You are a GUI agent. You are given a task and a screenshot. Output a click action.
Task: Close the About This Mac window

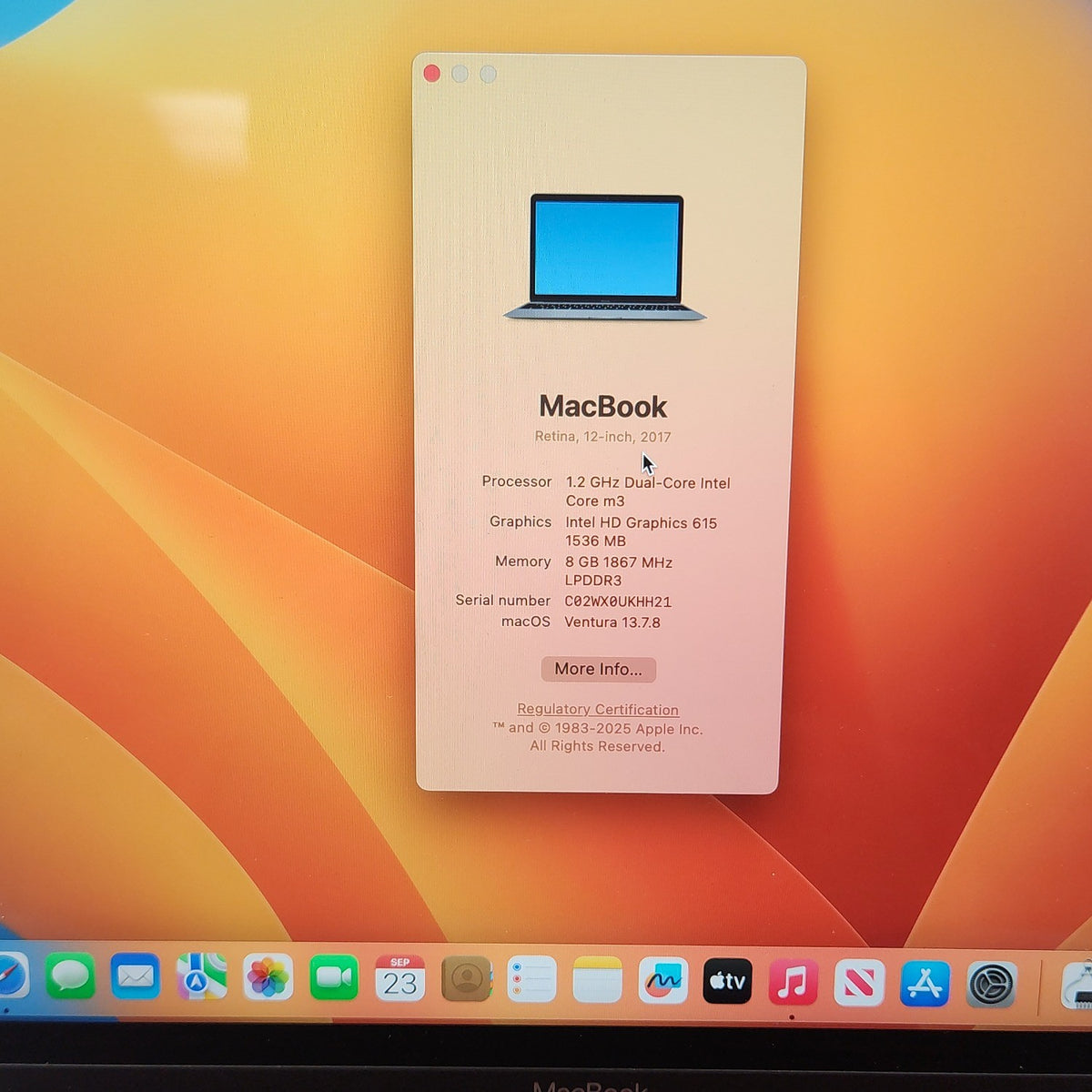431,74
